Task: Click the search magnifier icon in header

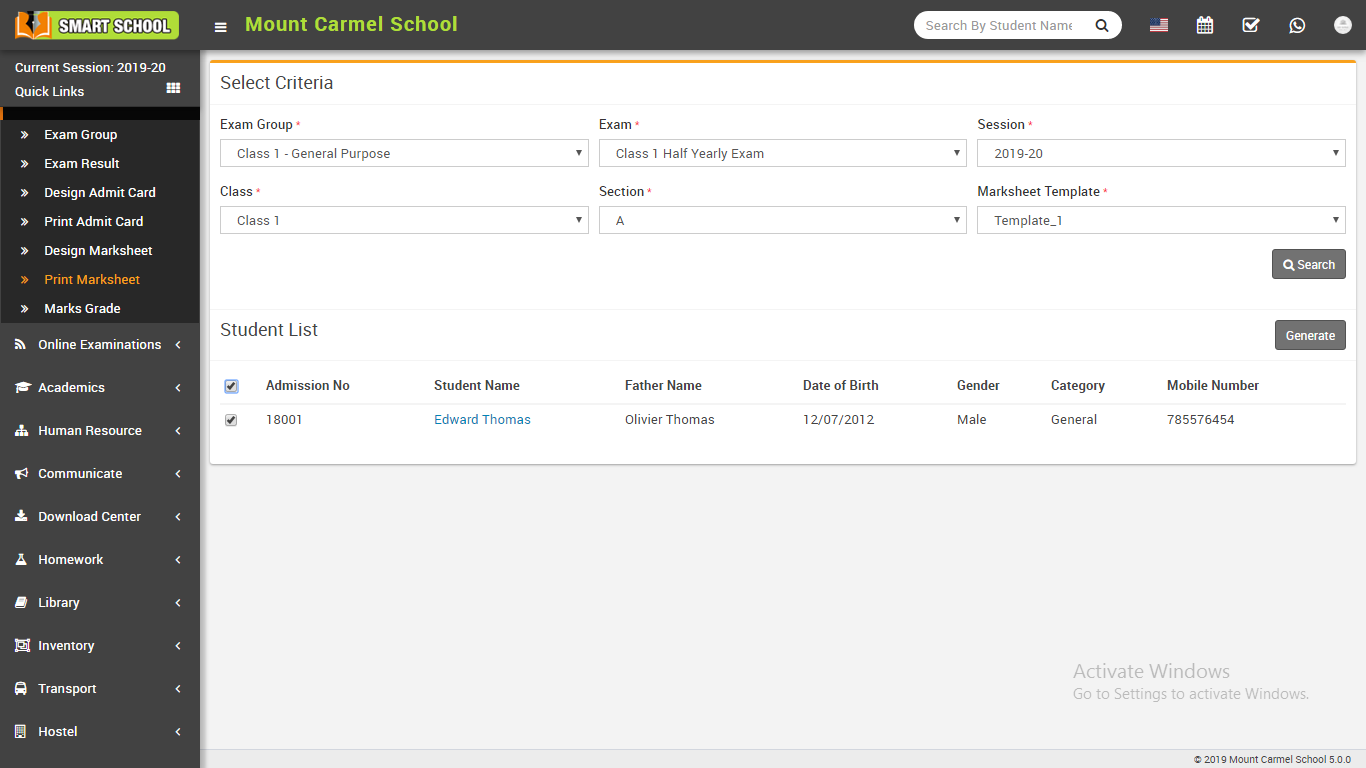Action: pos(1102,26)
